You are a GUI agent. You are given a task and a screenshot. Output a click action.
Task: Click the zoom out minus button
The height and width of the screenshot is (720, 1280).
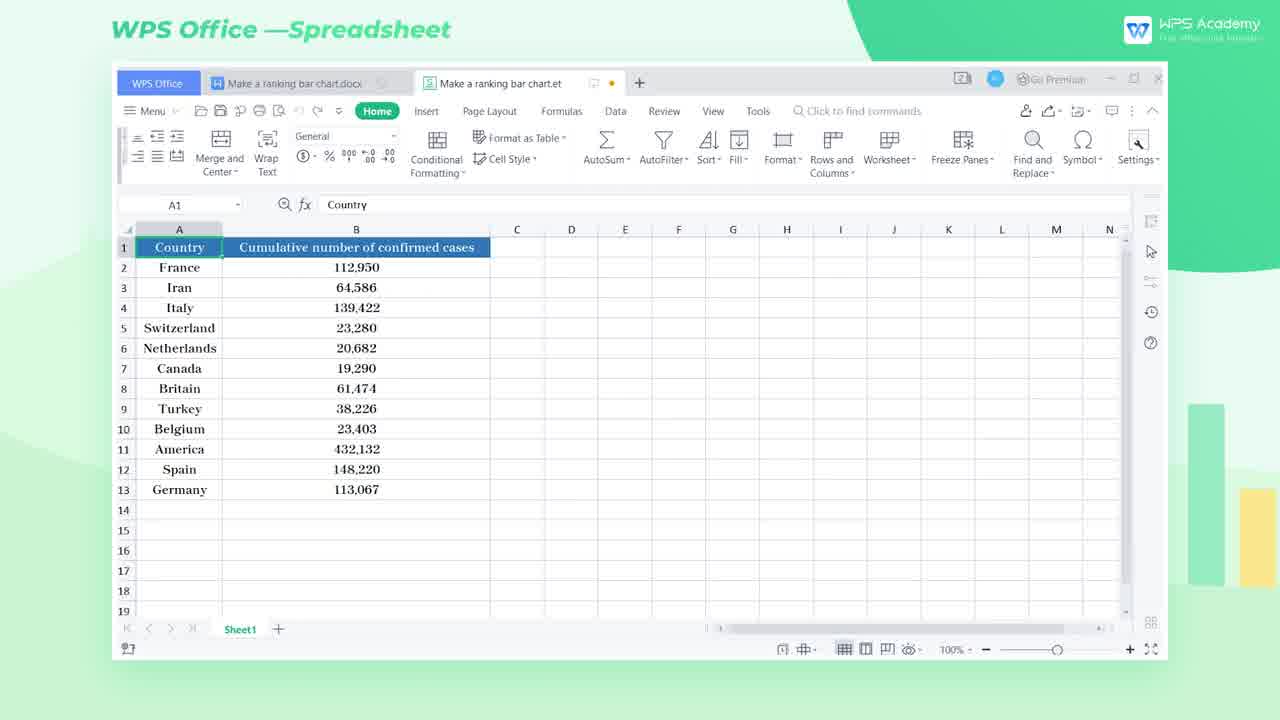point(986,650)
